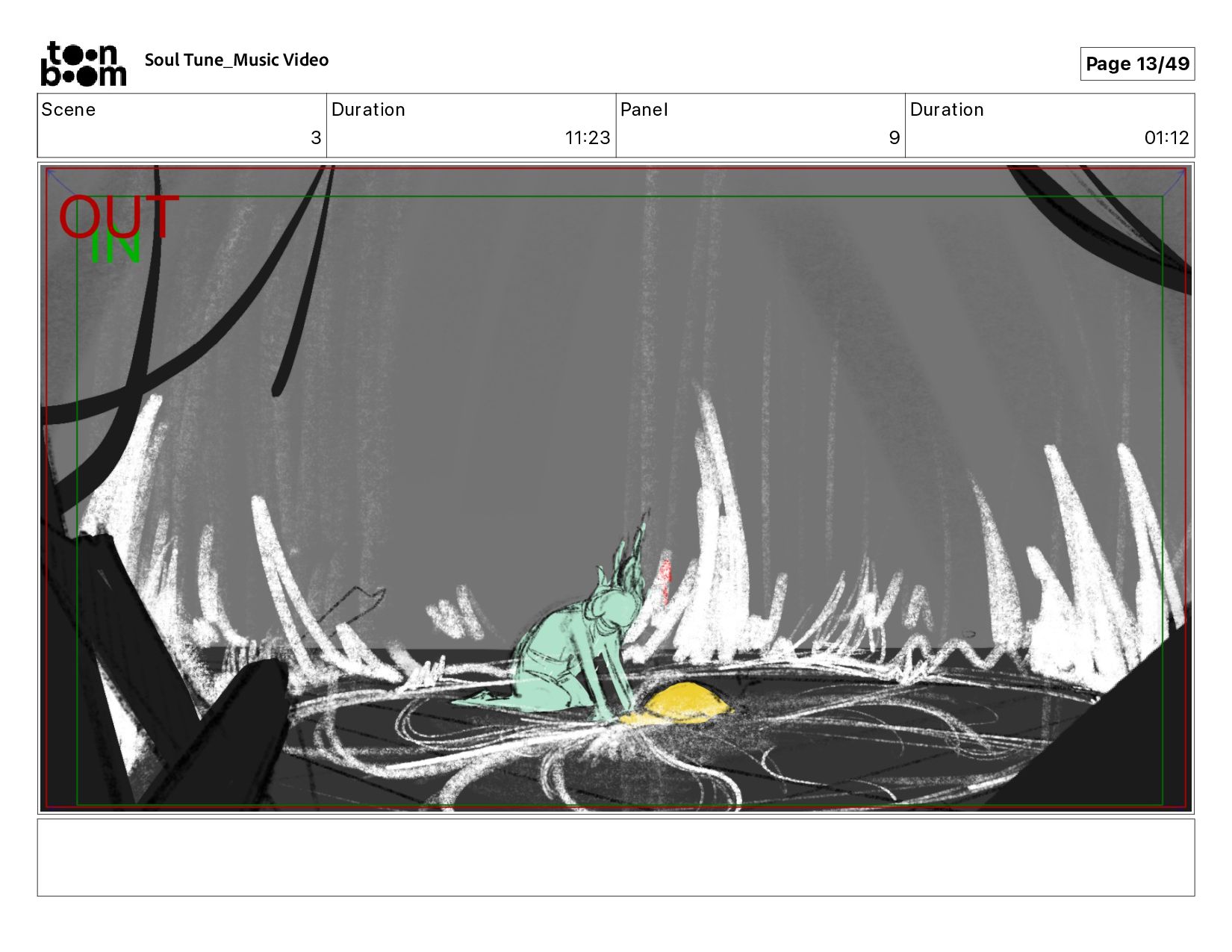Click the Toon Boom logo
The height and width of the screenshot is (952, 1232).
pyautogui.click(x=83, y=63)
